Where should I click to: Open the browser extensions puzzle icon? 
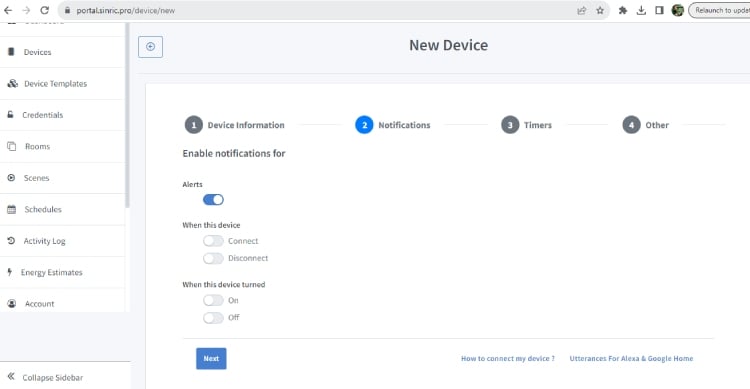623,11
